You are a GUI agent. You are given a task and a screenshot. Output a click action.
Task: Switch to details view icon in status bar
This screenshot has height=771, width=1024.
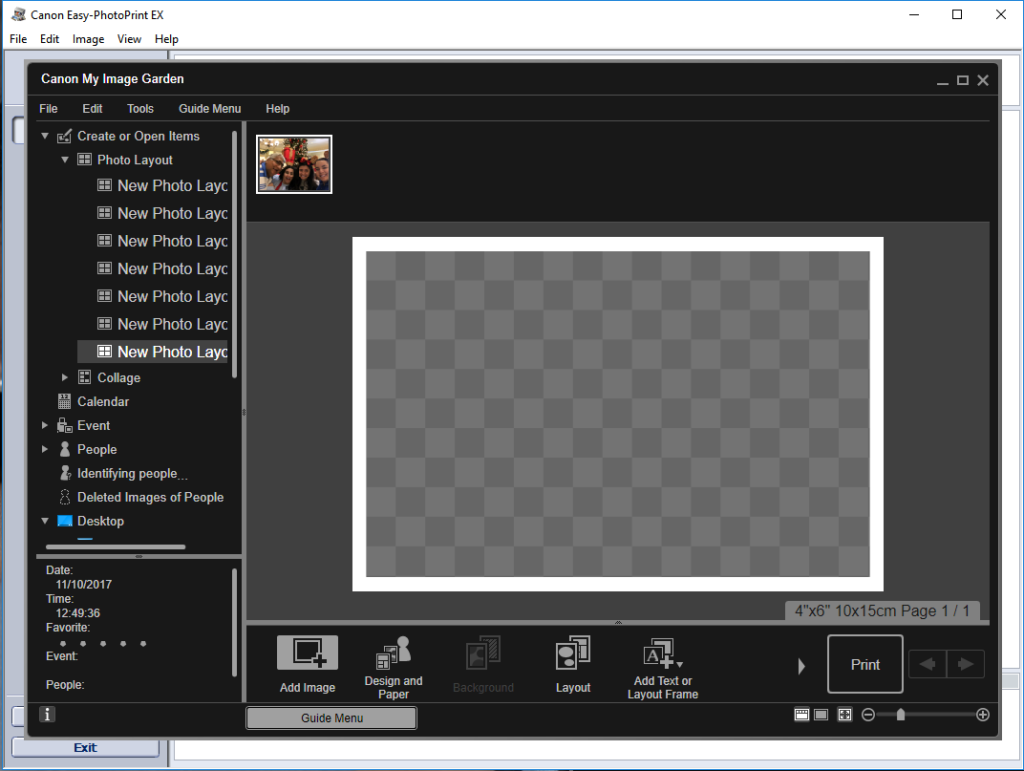pyautogui.click(x=821, y=715)
